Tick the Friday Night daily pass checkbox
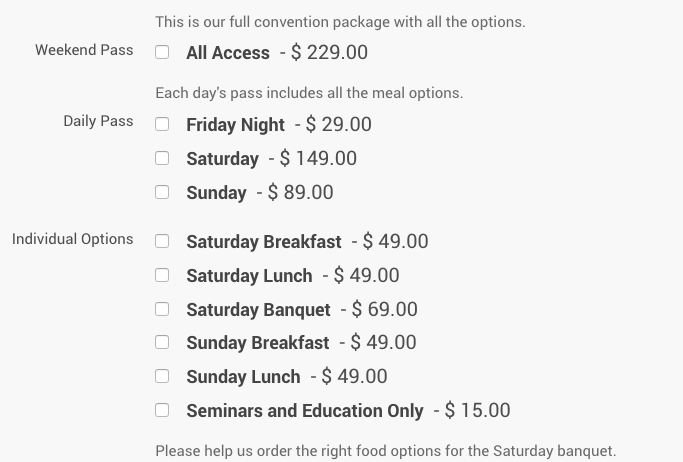Screen dimensions: 683x462 click(162, 125)
